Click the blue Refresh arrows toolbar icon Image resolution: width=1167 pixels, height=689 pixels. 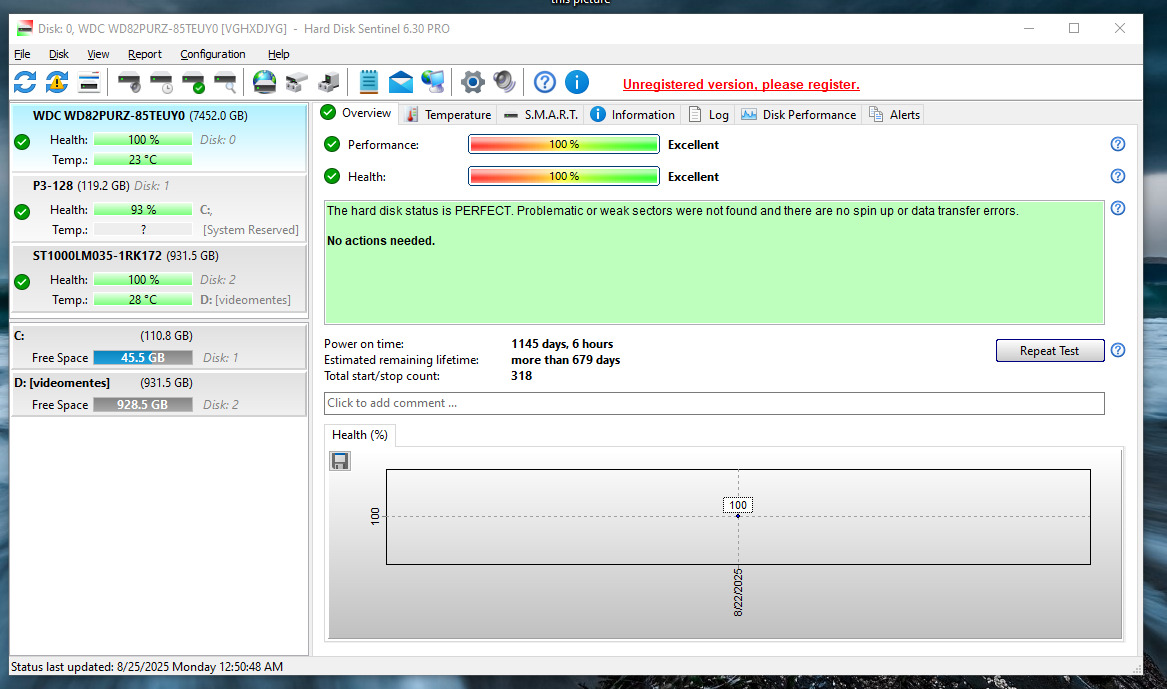(x=25, y=82)
